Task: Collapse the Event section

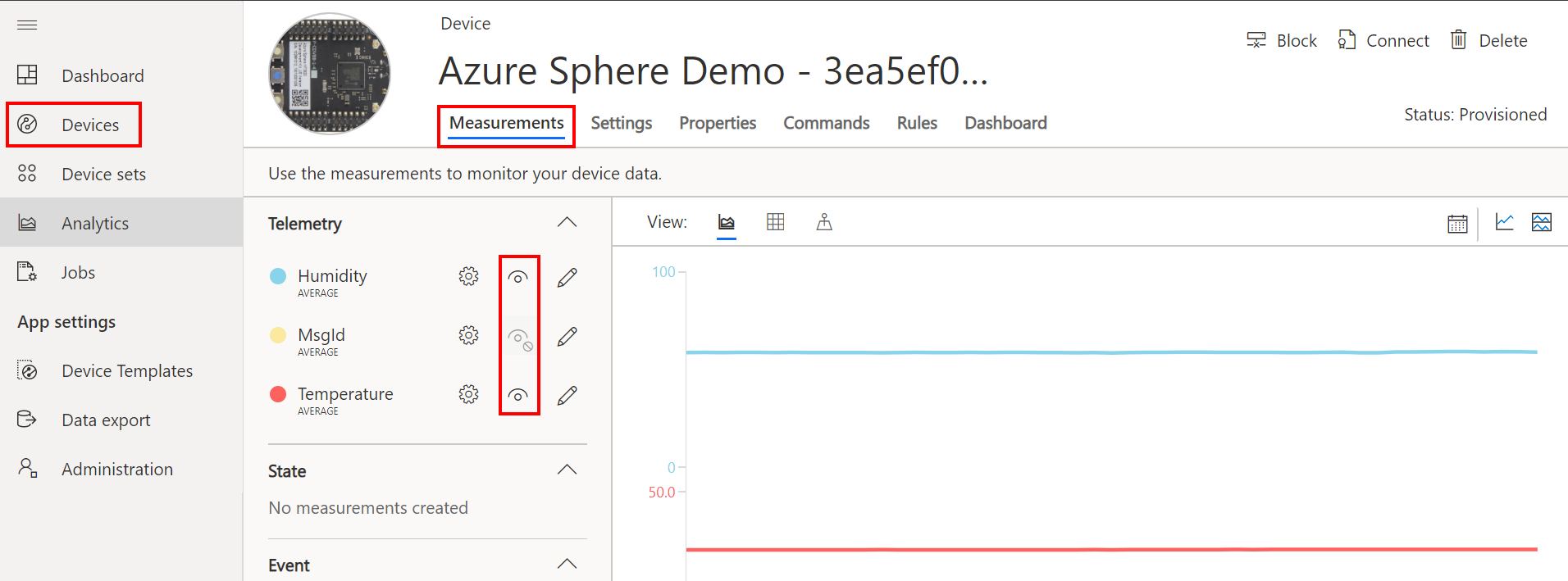Action: 567,564
